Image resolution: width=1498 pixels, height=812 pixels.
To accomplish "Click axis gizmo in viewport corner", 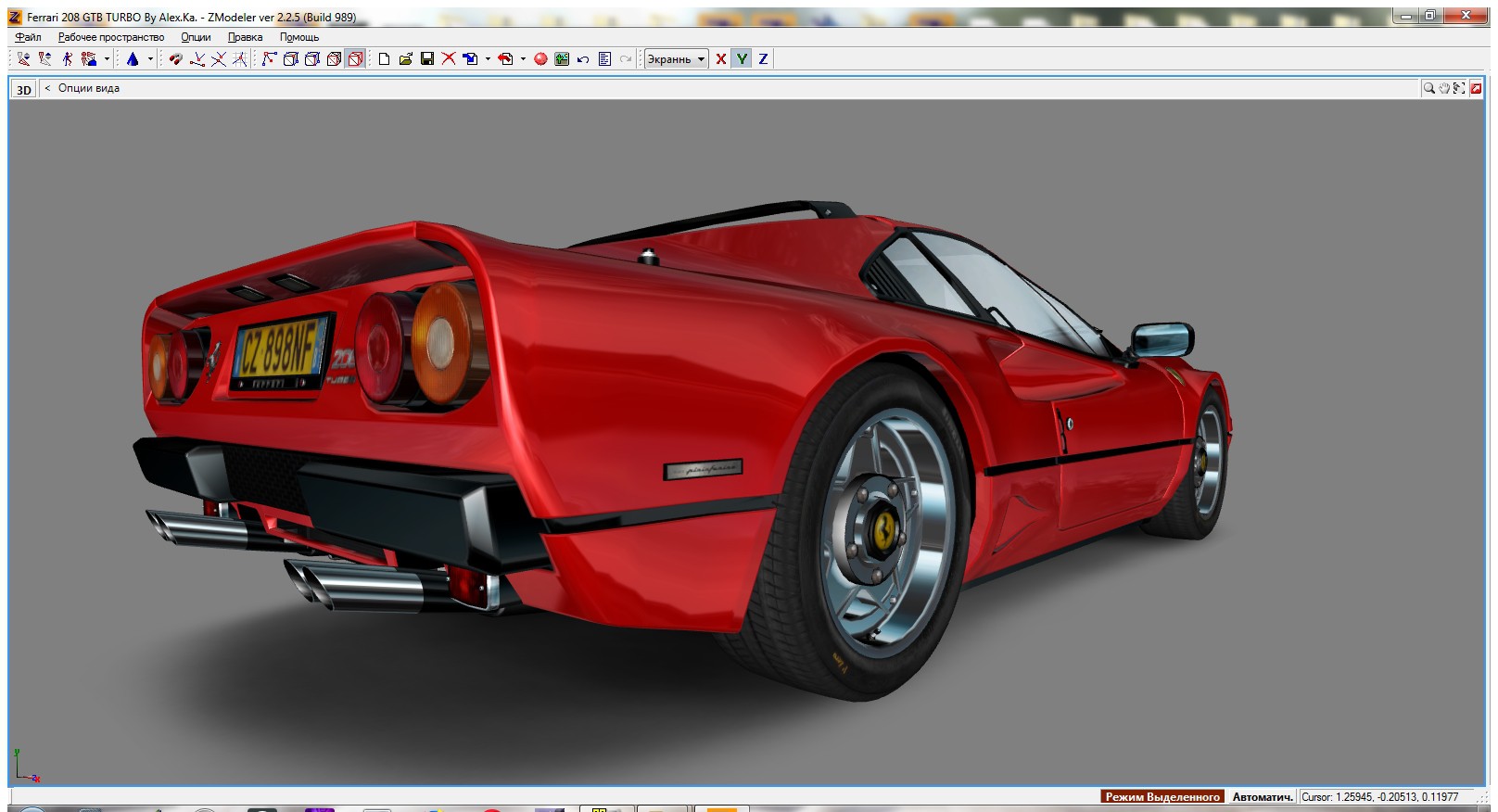I will pyautogui.click(x=26, y=767).
